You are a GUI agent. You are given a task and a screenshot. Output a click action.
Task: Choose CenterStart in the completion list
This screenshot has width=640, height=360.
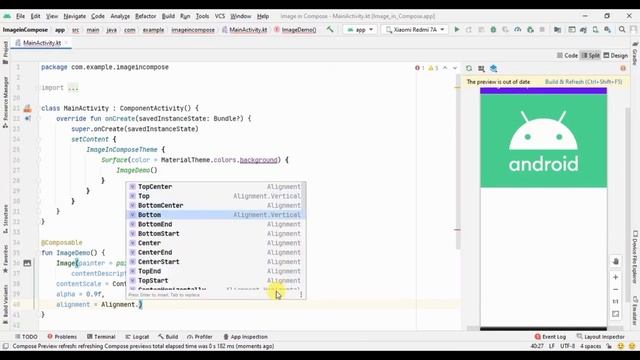tap(215, 262)
